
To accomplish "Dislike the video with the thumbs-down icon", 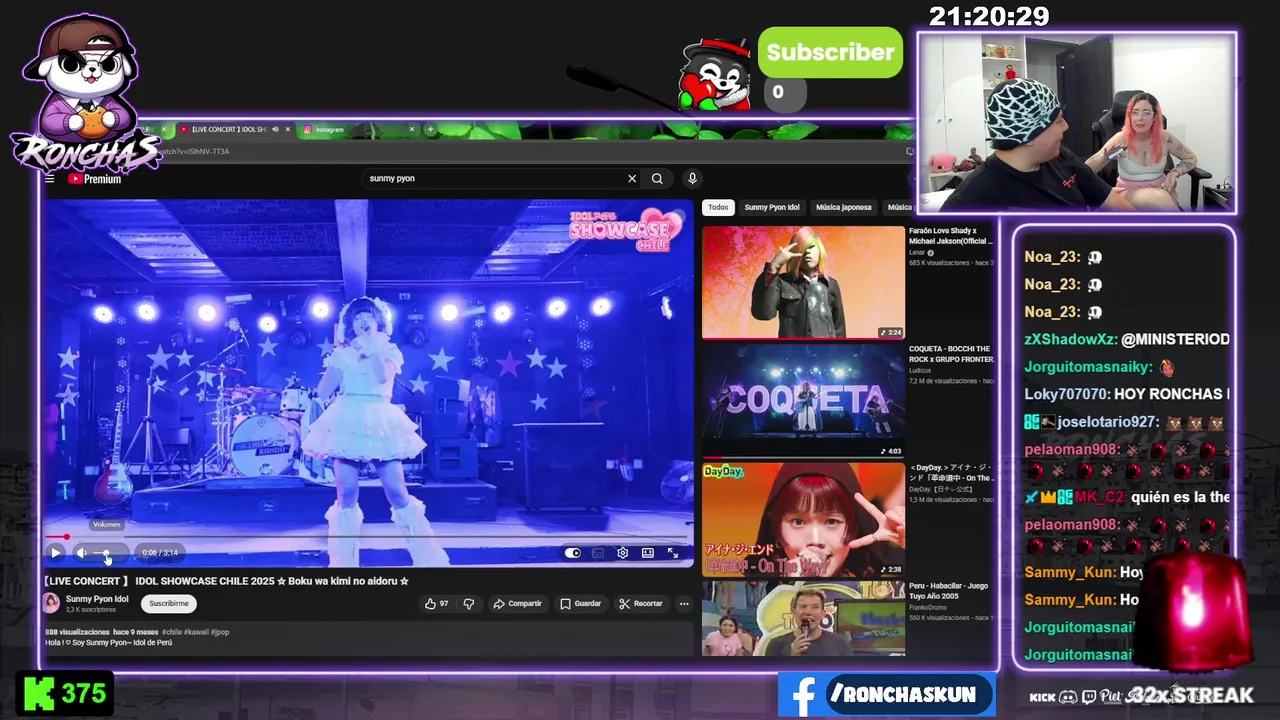I will pos(468,603).
